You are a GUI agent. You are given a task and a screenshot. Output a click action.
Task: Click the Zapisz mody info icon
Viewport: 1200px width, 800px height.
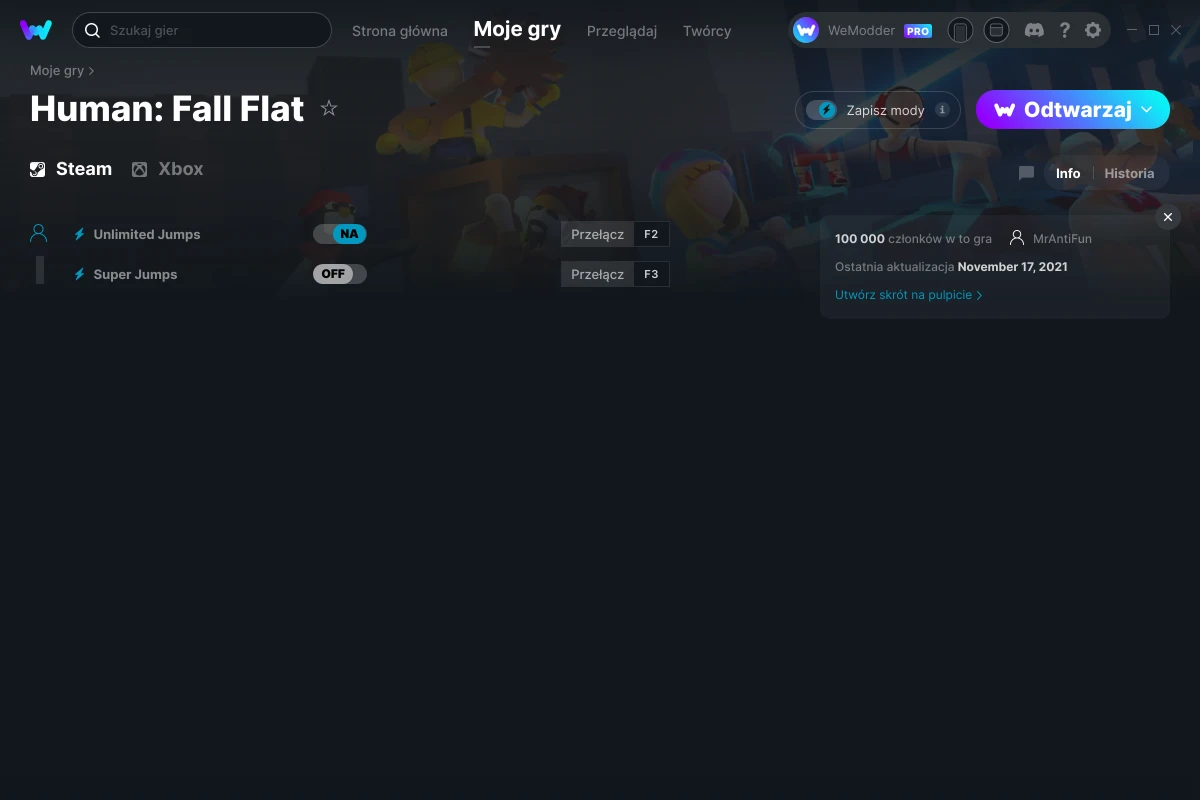942,110
